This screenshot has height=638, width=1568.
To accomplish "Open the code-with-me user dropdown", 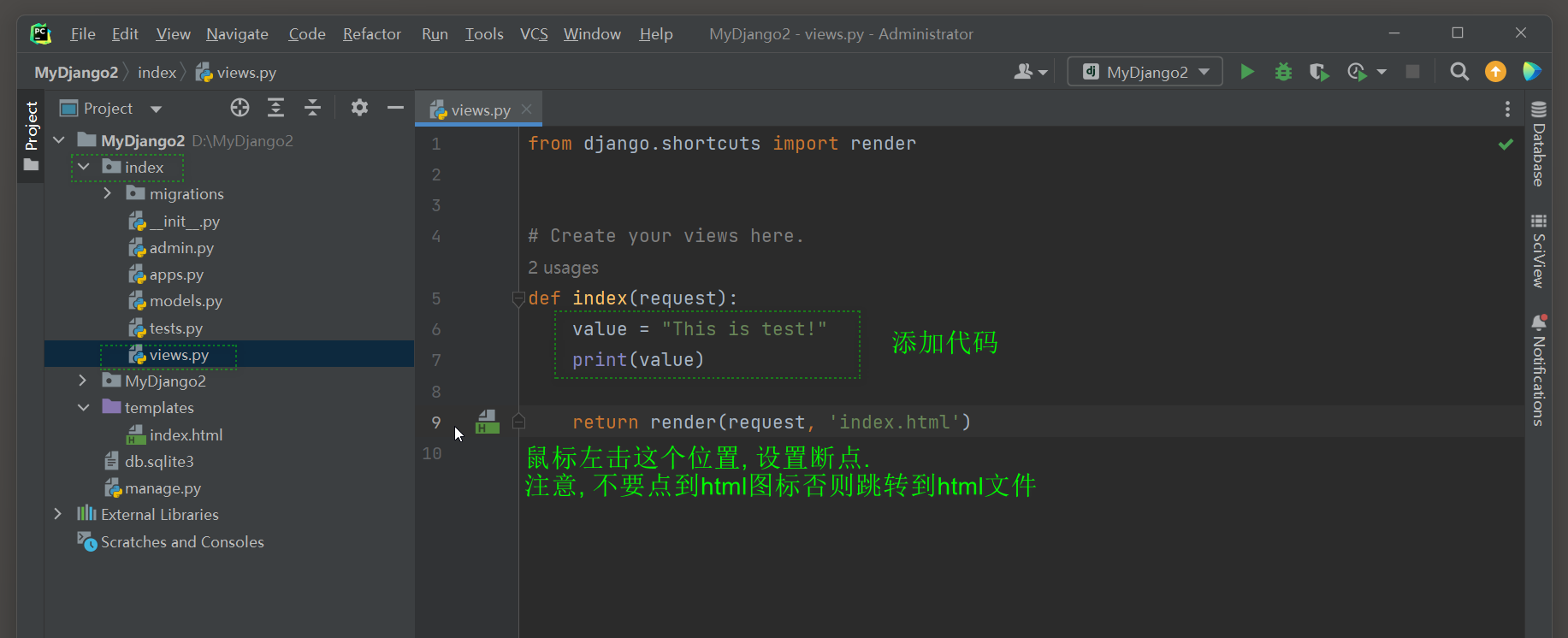I will pos(1031,72).
